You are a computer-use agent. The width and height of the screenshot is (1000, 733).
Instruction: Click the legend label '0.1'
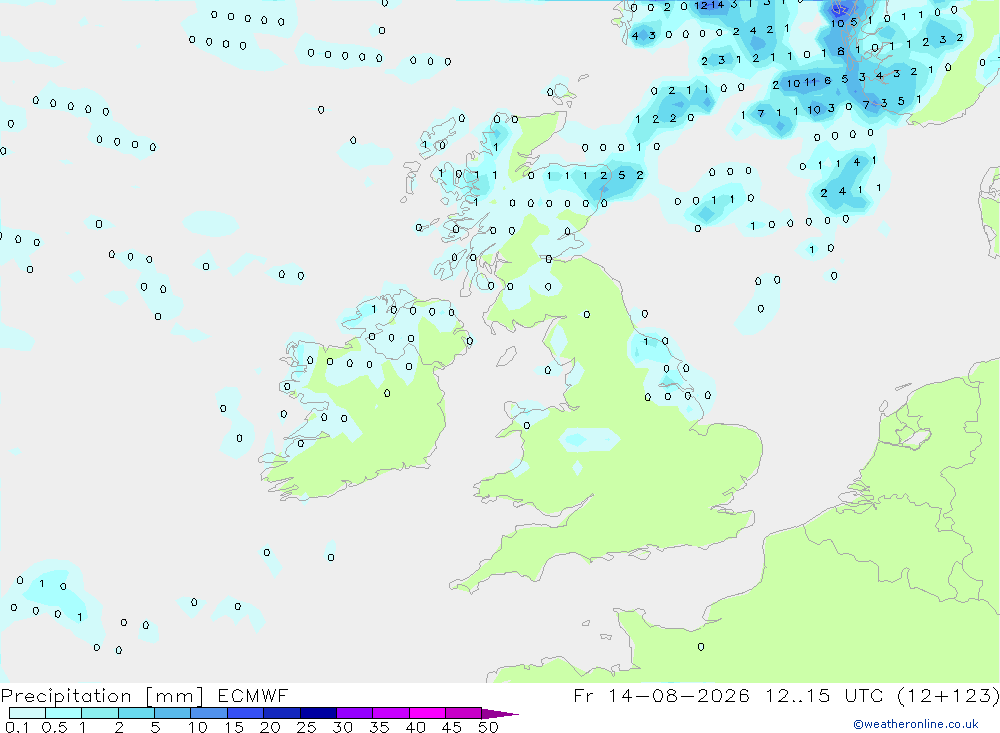pos(17,727)
